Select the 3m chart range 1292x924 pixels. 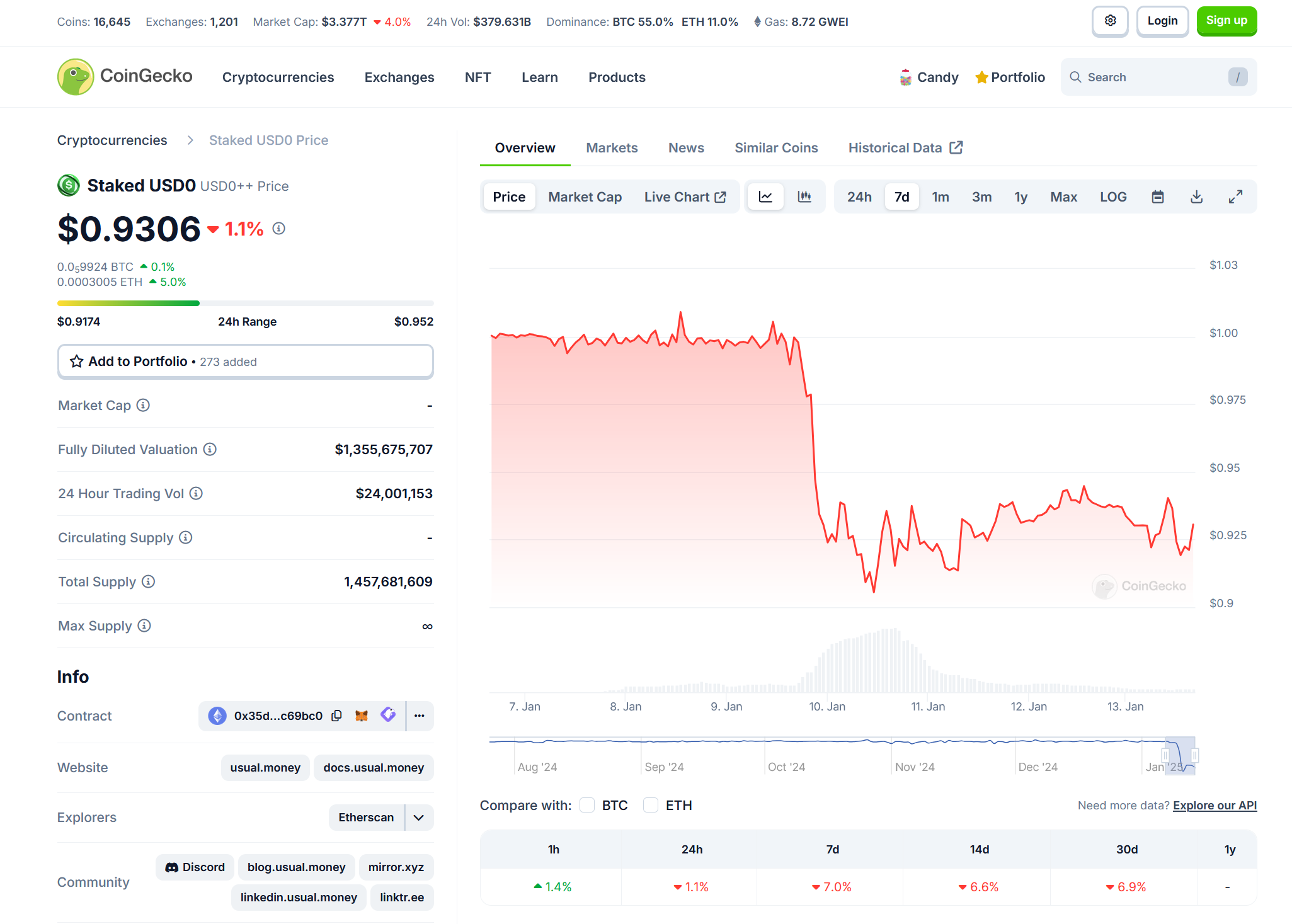click(981, 197)
